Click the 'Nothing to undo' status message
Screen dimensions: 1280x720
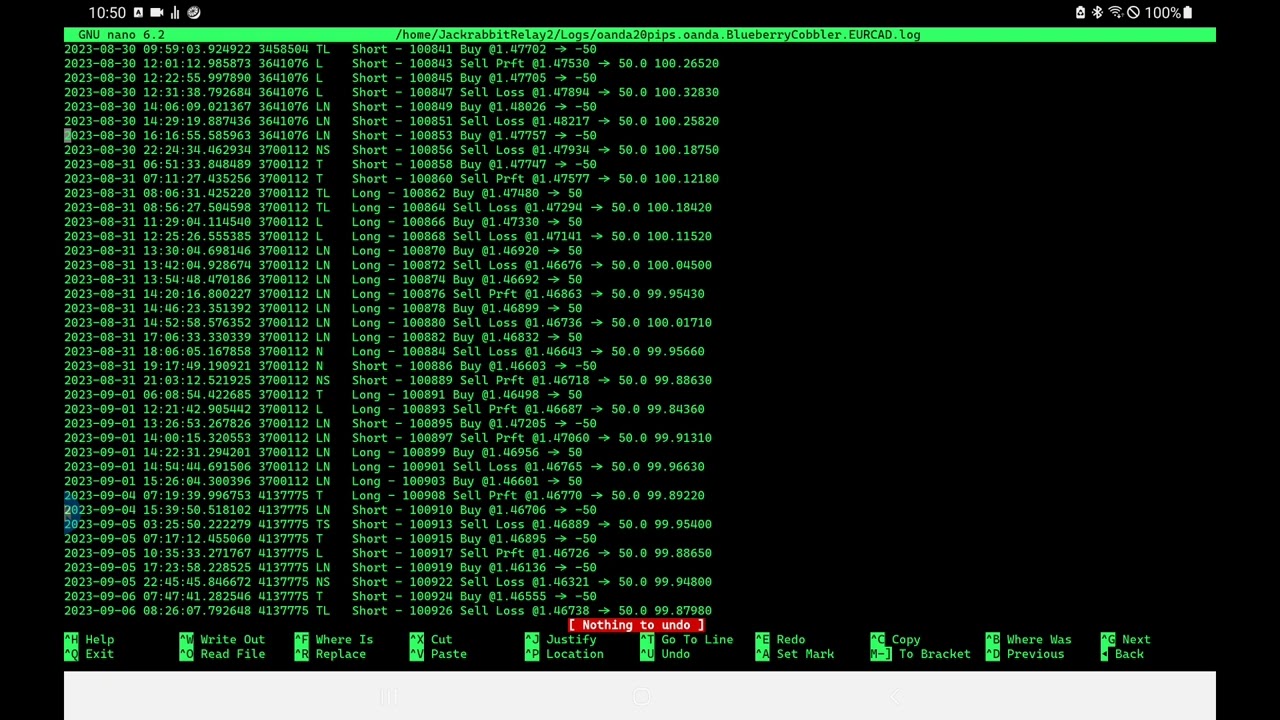636,625
